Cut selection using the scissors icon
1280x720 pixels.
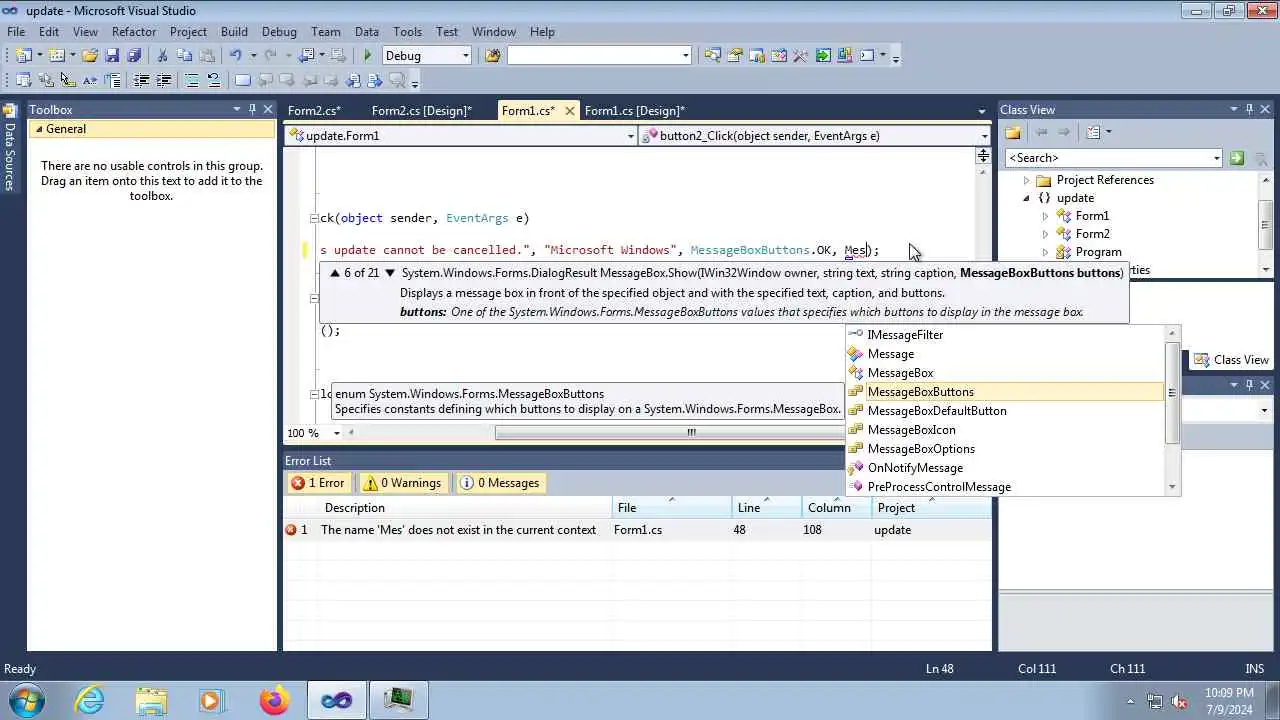tap(163, 56)
